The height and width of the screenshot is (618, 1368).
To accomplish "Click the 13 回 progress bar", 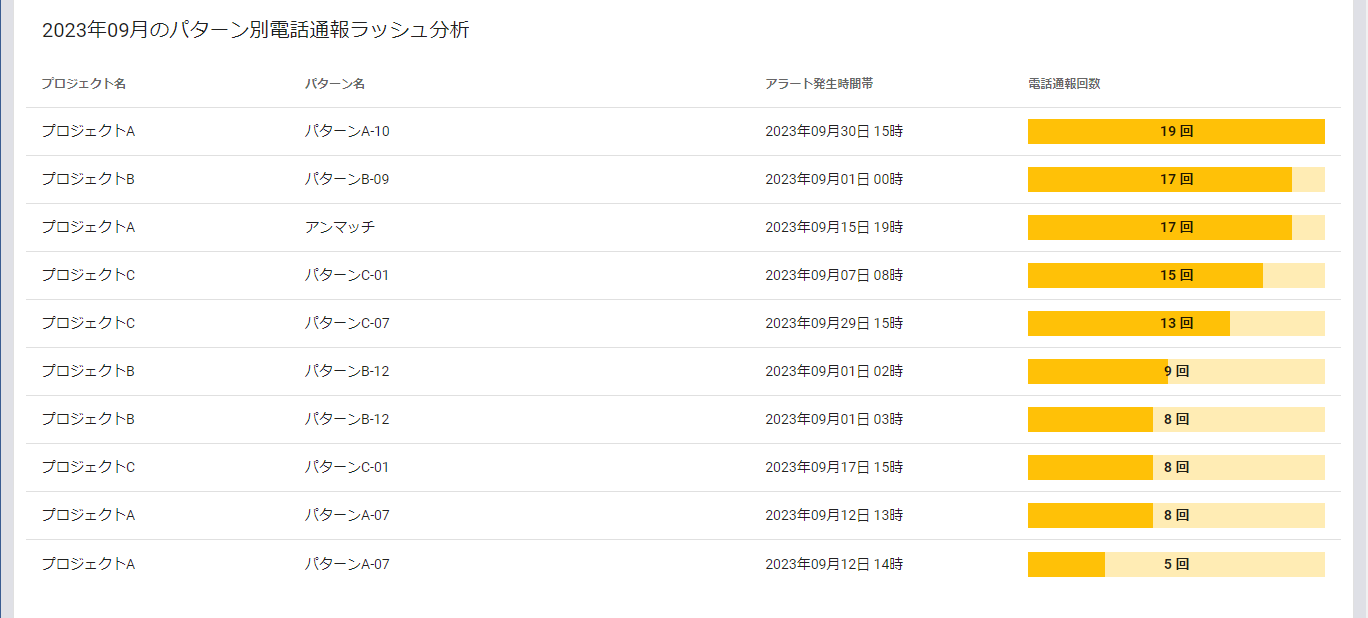I will [1176, 324].
